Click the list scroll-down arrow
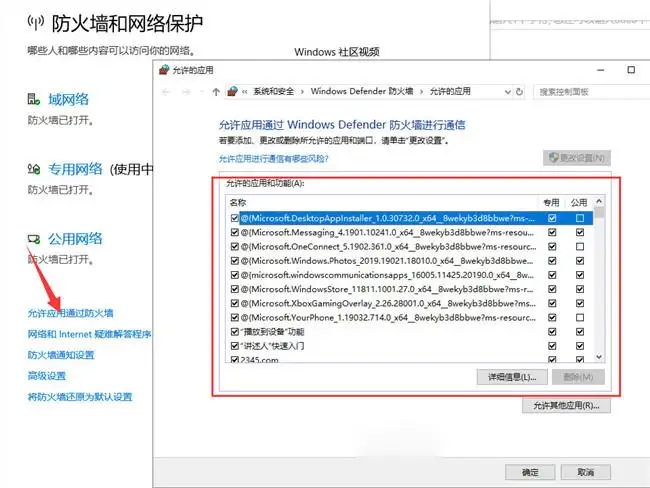650x488 pixels. (x=599, y=357)
